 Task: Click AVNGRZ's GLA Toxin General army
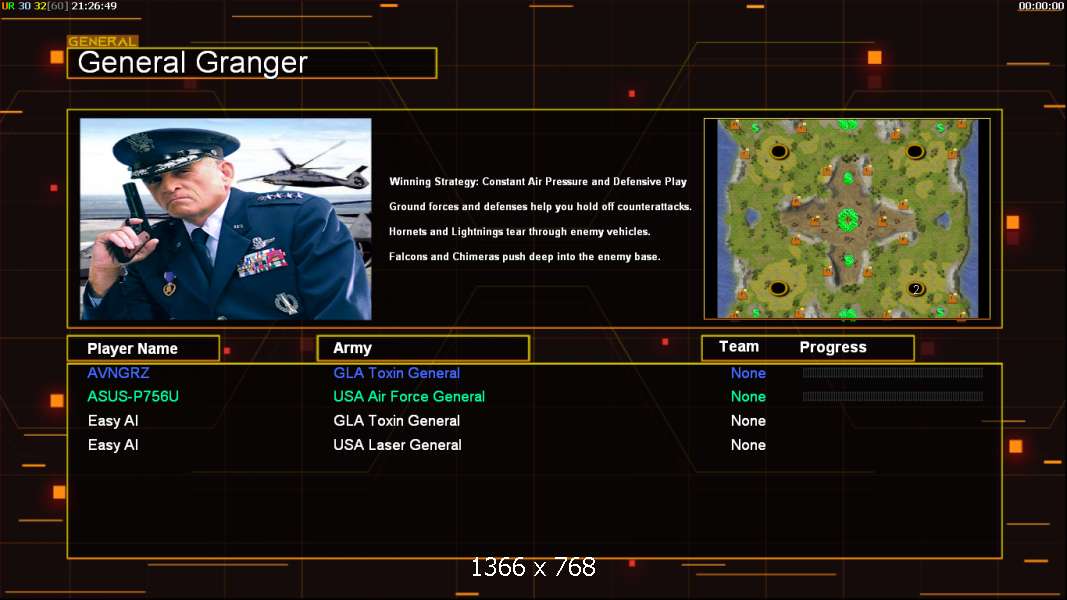click(397, 373)
